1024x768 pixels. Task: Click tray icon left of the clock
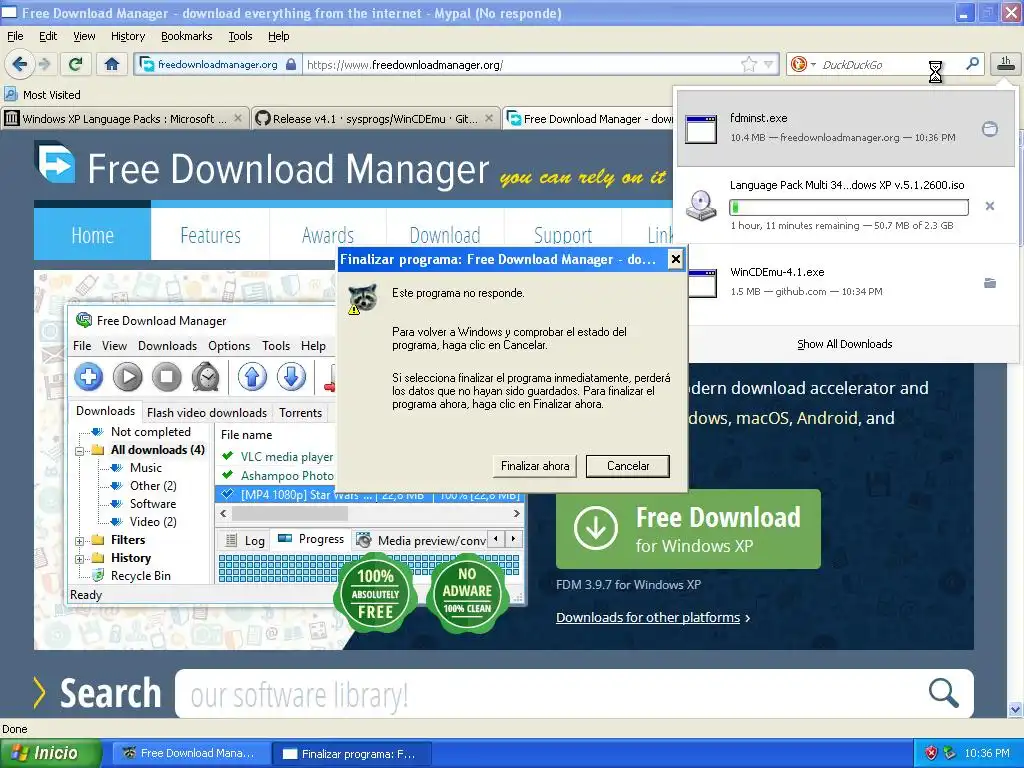click(950, 753)
